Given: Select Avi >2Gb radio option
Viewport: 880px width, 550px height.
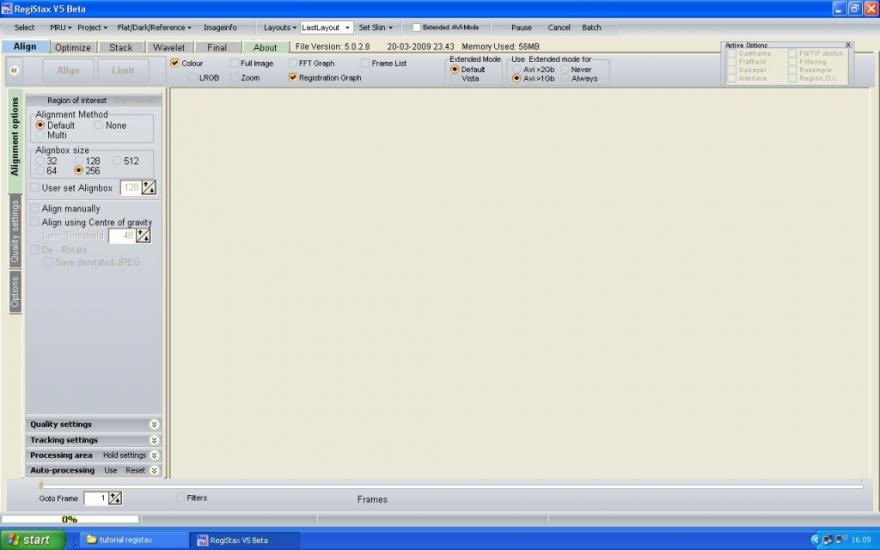Looking at the screenshot, I should tap(516, 69).
